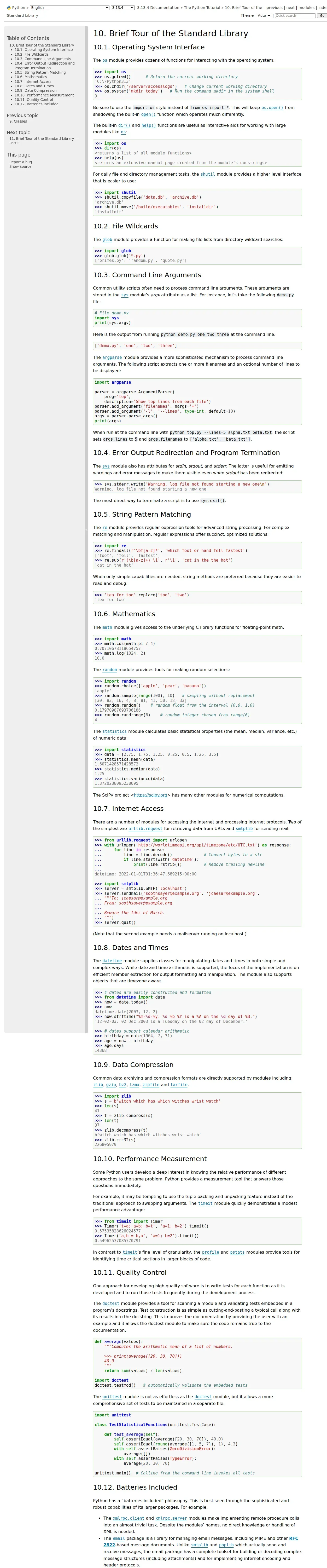Open the urllib.request module link

click(x=145, y=828)
